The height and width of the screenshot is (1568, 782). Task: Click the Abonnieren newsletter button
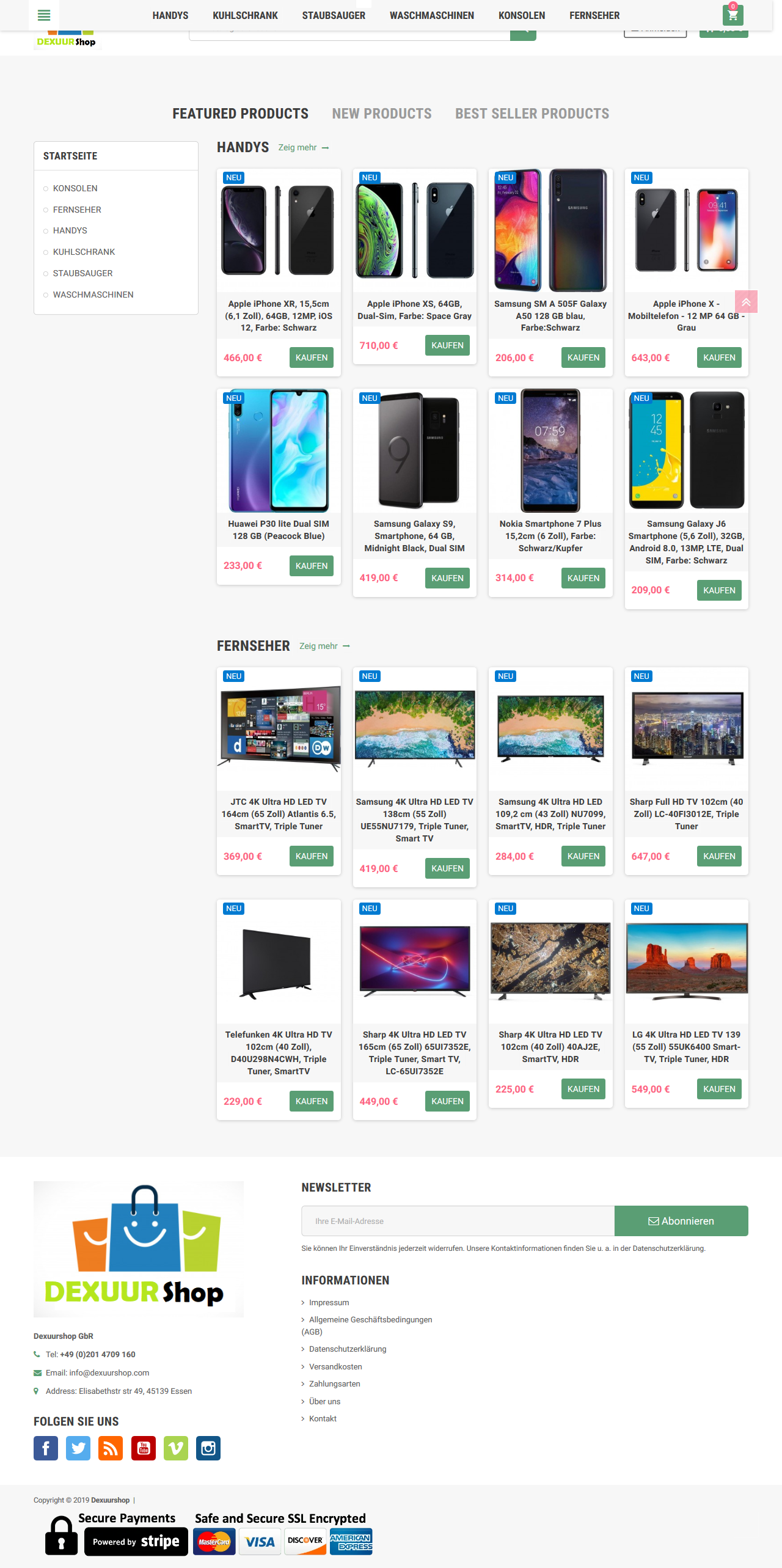(681, 1221)
